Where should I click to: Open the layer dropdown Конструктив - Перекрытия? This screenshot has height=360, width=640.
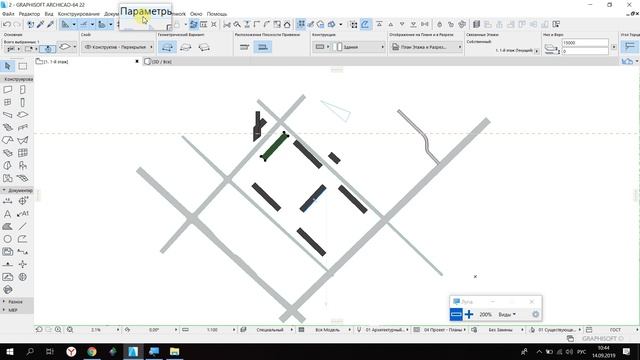tap(118, 47)
